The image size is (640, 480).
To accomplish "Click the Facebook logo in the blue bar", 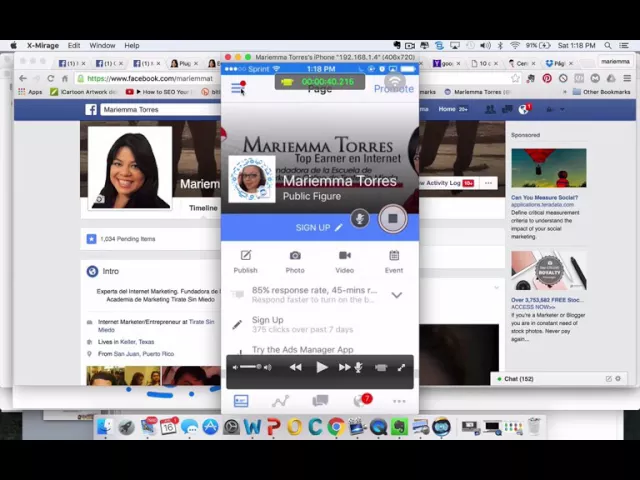I will (91, 109).
